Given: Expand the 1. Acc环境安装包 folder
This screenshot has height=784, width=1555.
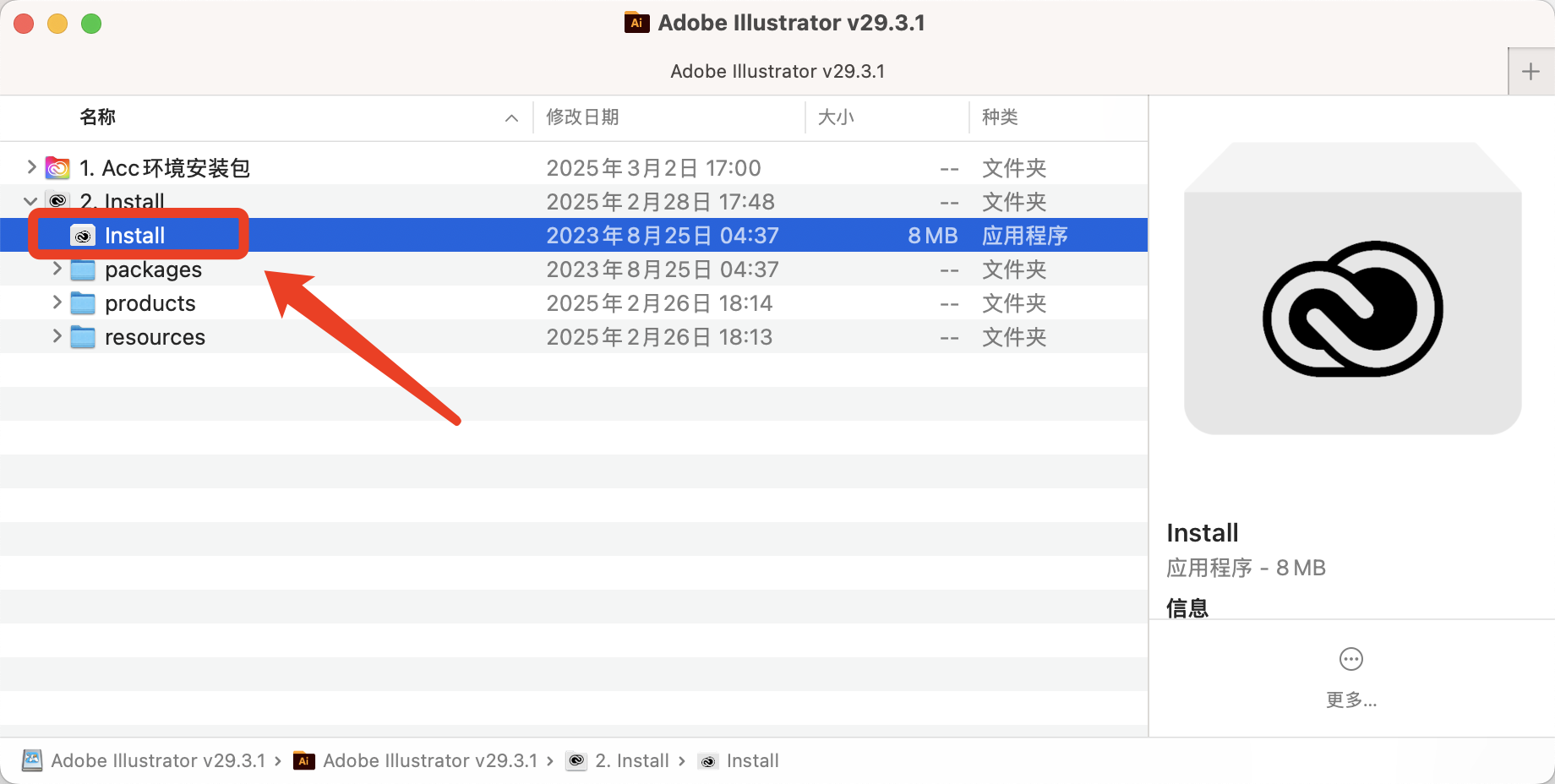Looking at the screenshot, I should click(x=31, y=167).
